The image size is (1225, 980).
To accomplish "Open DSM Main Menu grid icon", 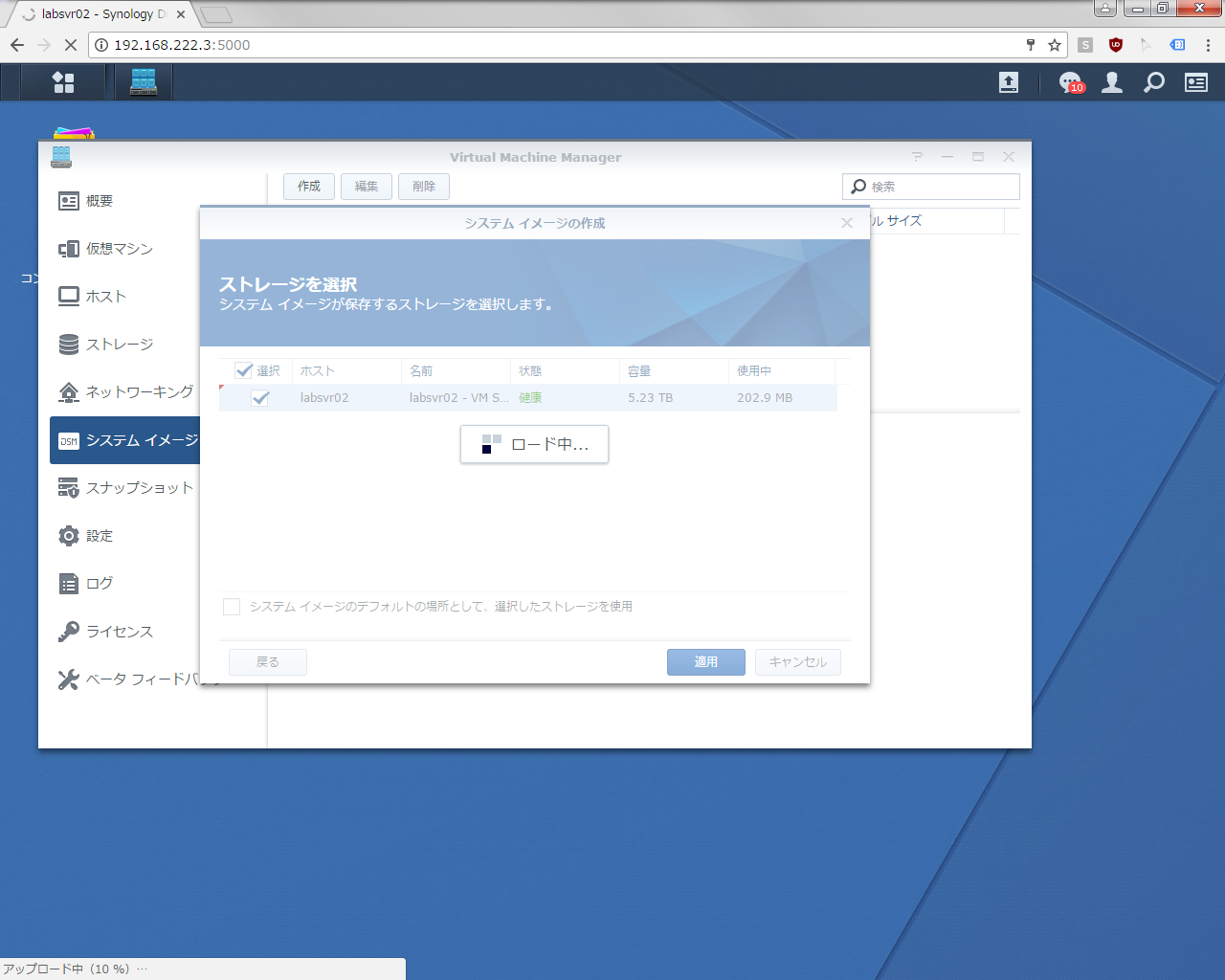I will click(x=63, y=82).
